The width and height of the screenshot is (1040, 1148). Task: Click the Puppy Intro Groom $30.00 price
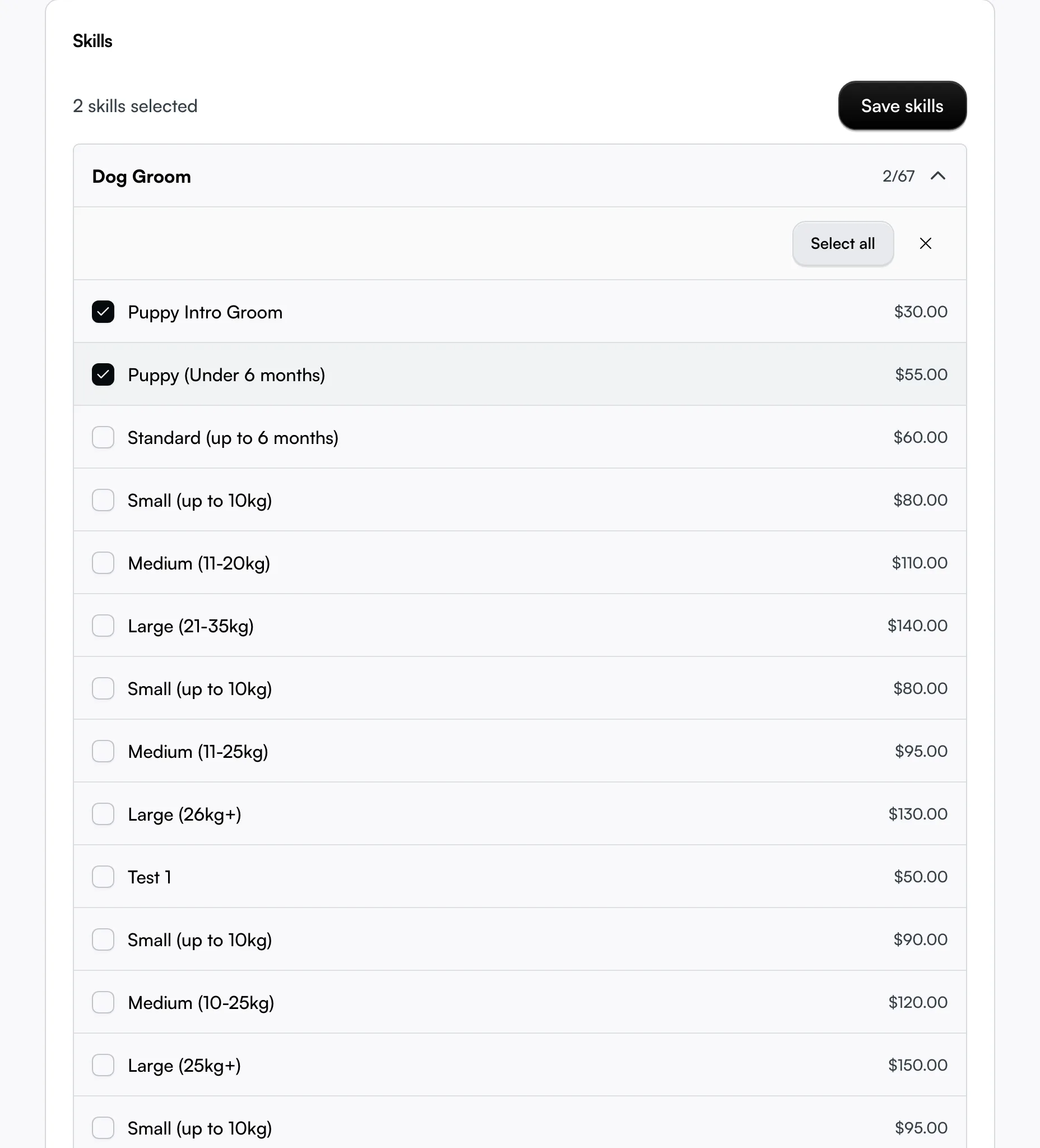tap(921, 312)
